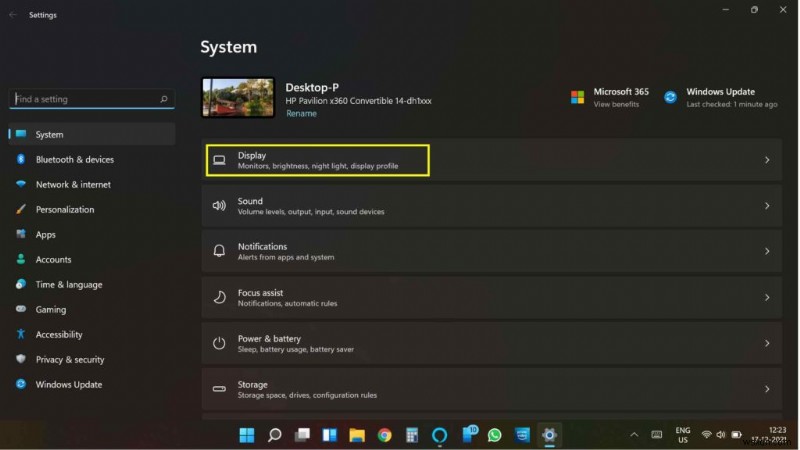Open the Focus assist row

click(x=491, y=297)
